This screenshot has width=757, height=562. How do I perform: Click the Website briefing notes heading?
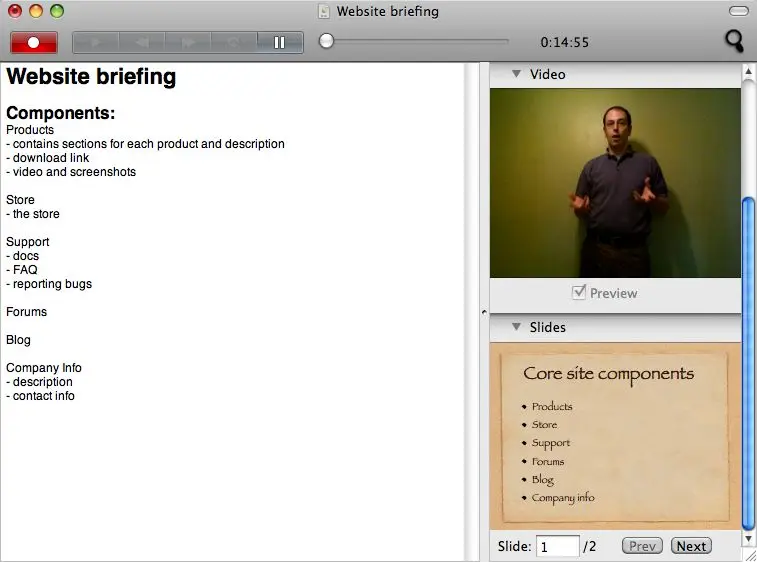[x=91, y=76]
